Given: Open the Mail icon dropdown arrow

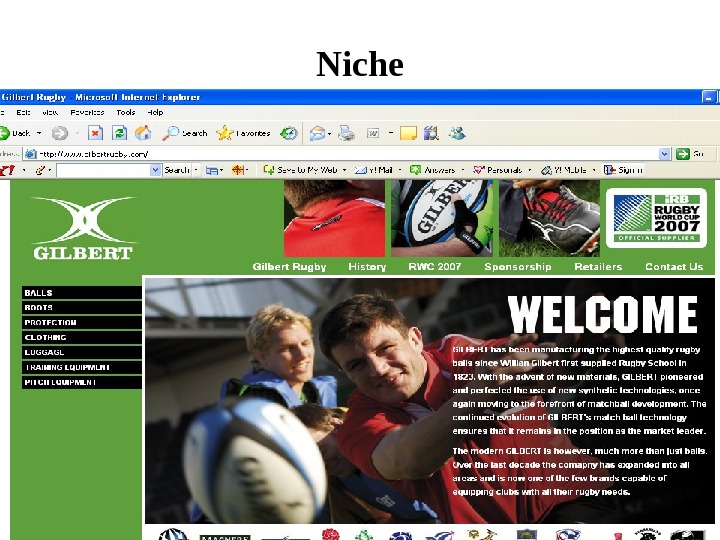Looking at the screenshot, I should (x=329, y=134).
